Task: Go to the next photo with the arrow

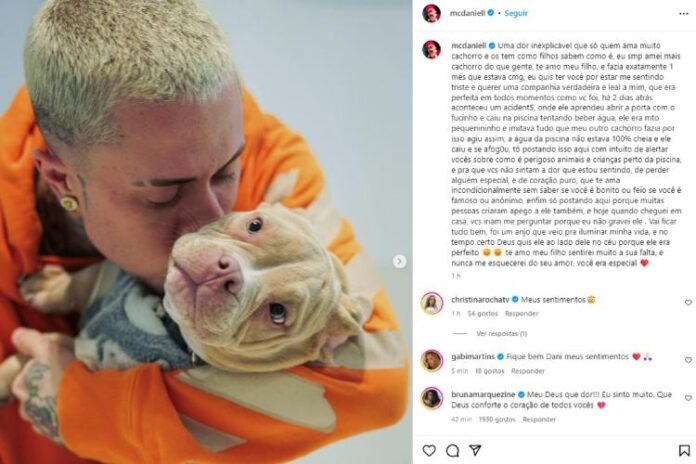Action: [x=399, y=262]
